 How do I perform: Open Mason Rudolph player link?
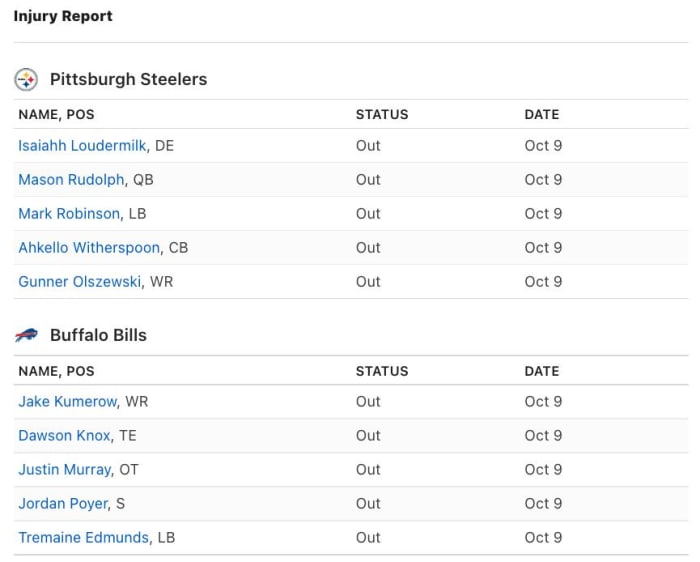(x=71, y=179)
